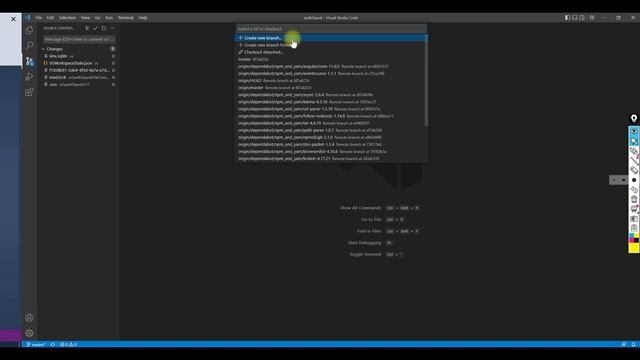Open changed file 'slnx.sqlite'
Screen dimensions: 640x360
click(79, 56)
